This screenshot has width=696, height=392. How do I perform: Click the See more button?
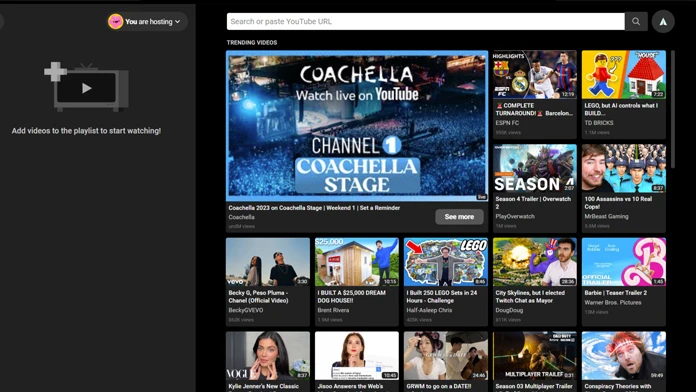coord(459,217)
